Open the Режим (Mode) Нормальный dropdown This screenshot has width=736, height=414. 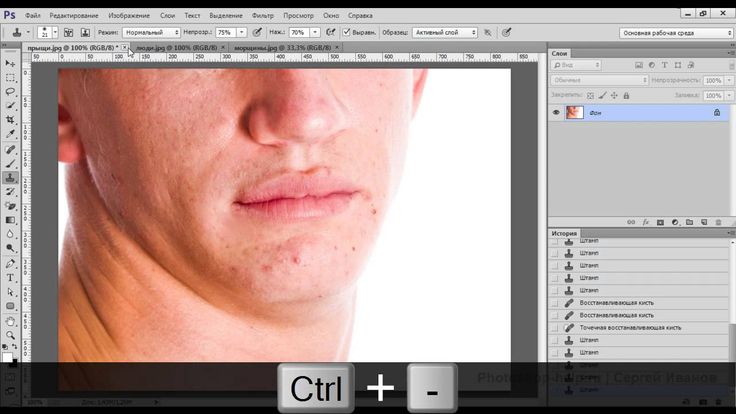(x=151, y=32)
